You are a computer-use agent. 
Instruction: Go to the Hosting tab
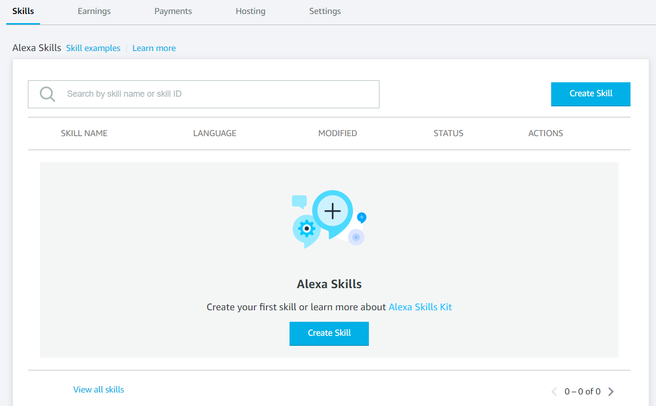tap(250, 11)
